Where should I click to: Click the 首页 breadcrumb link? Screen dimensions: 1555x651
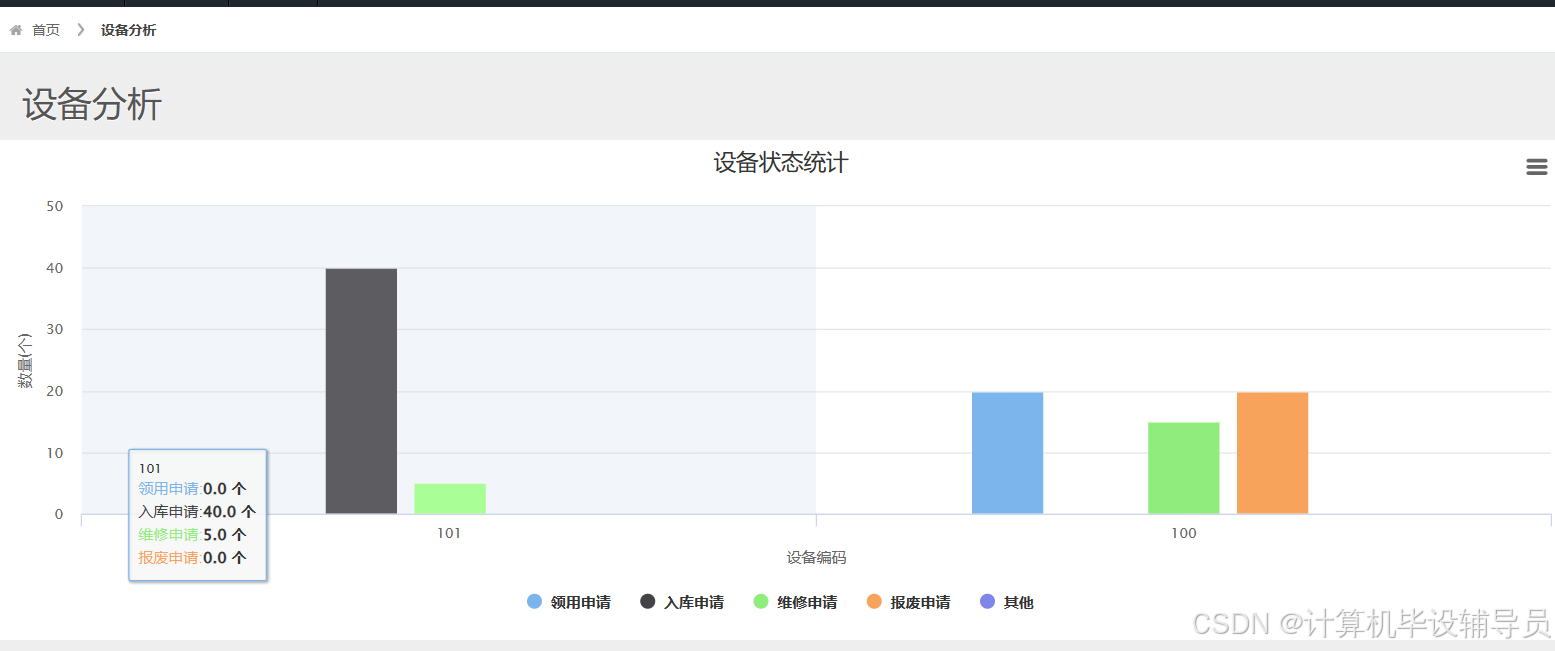pos(44,30)
